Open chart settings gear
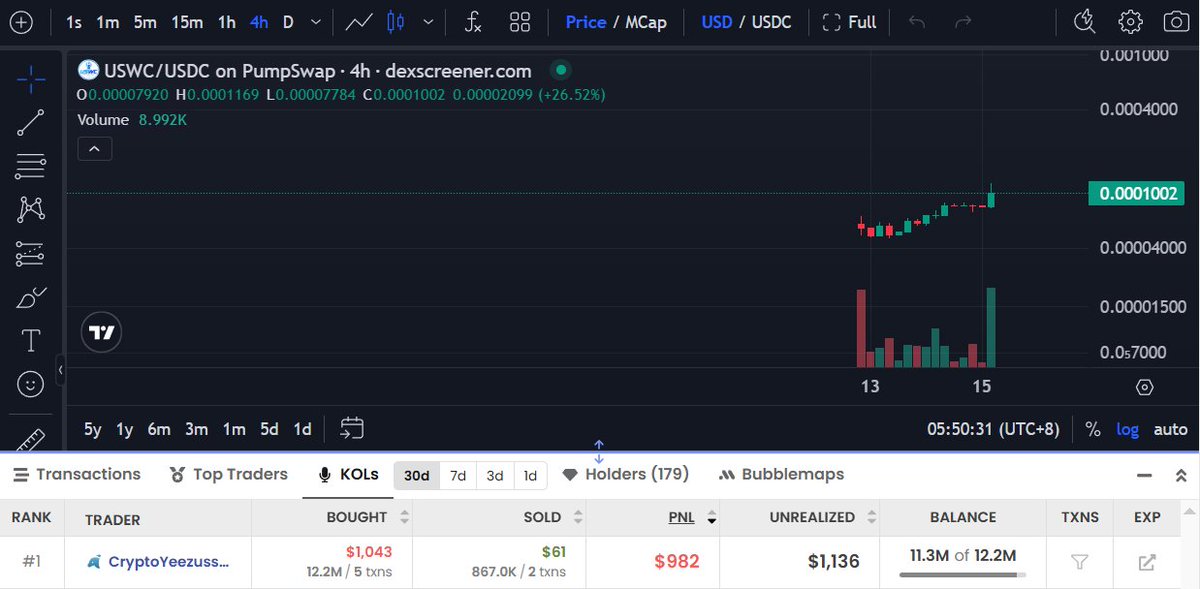 [x=1130, y=22]
